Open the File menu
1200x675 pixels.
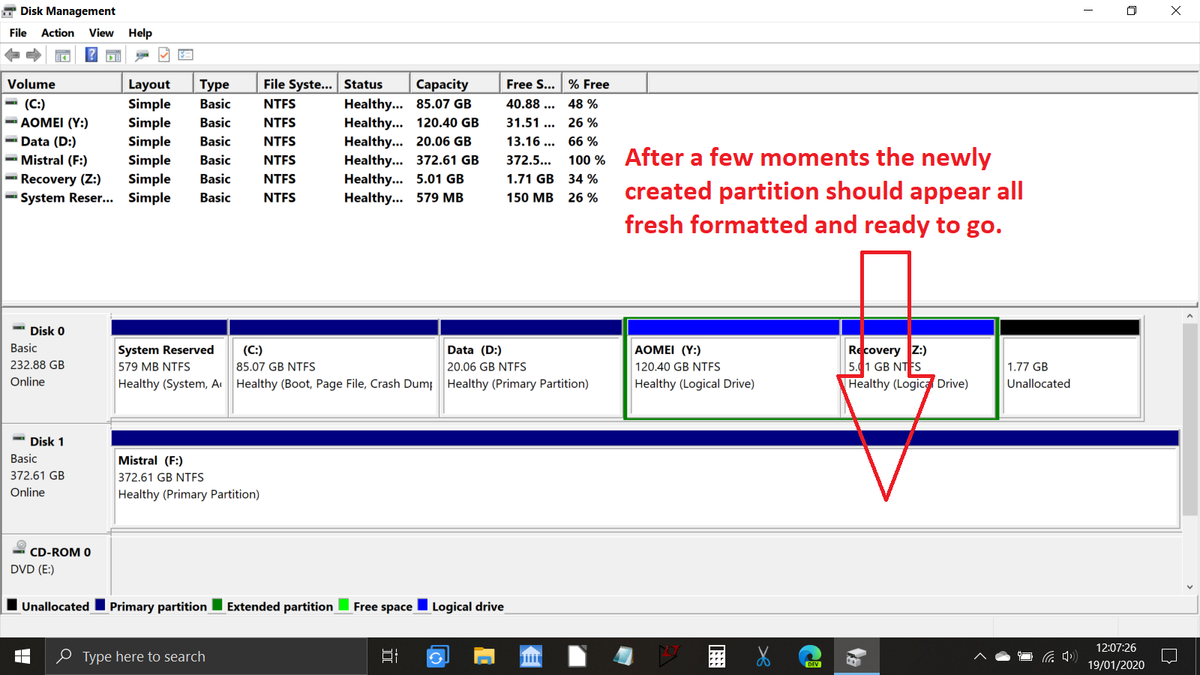[x=18, y=33]
